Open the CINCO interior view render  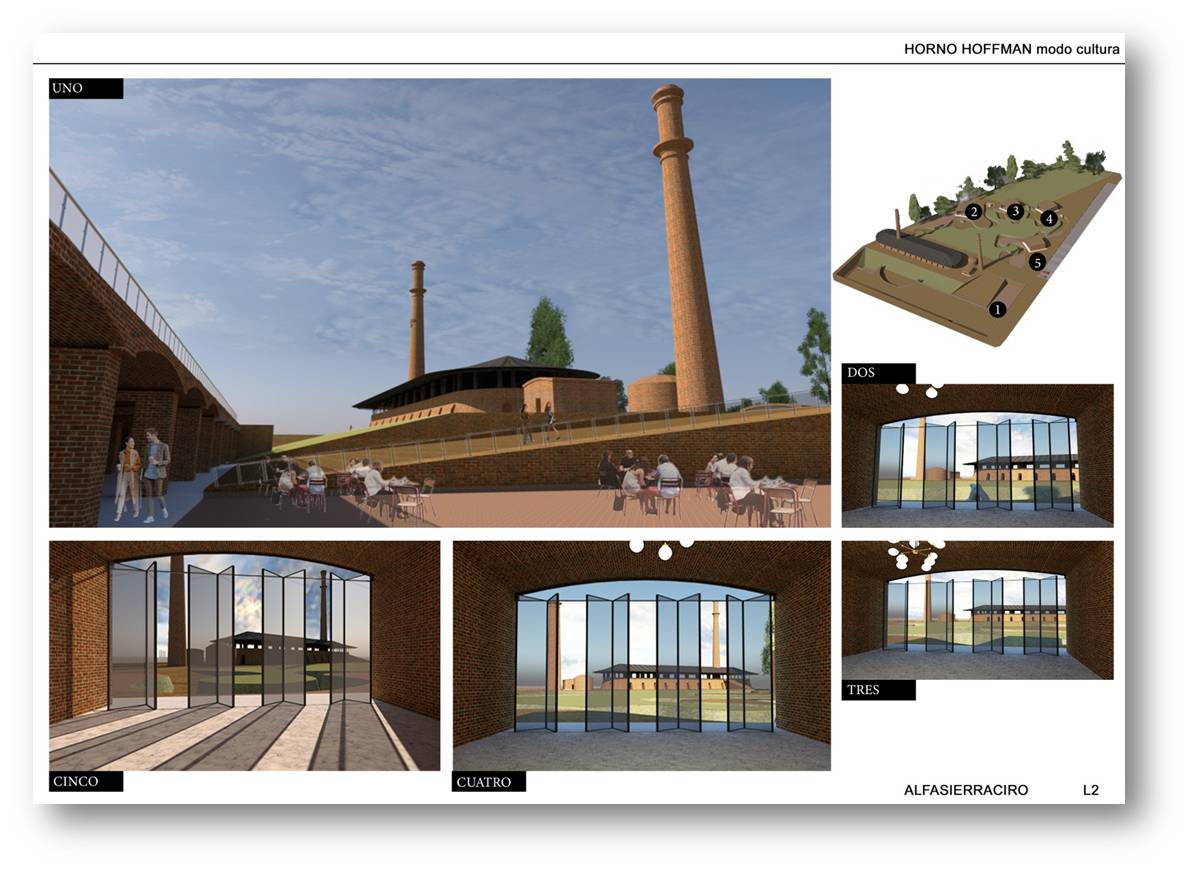244,656
